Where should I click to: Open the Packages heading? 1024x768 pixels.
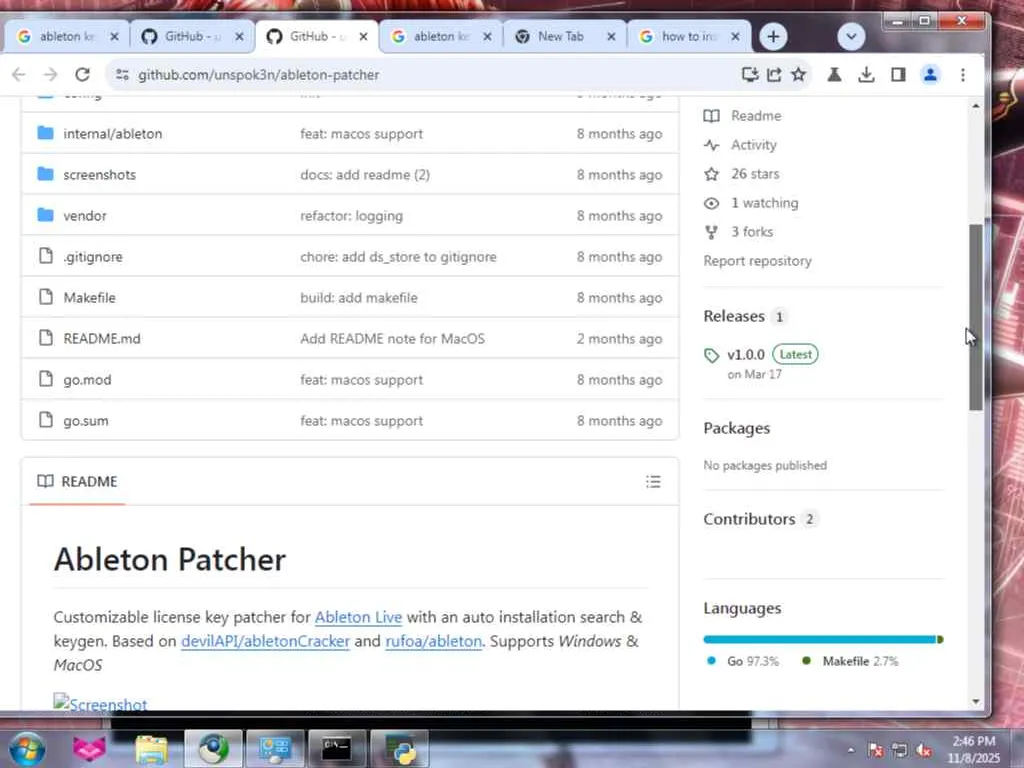(x=737, y=428)
